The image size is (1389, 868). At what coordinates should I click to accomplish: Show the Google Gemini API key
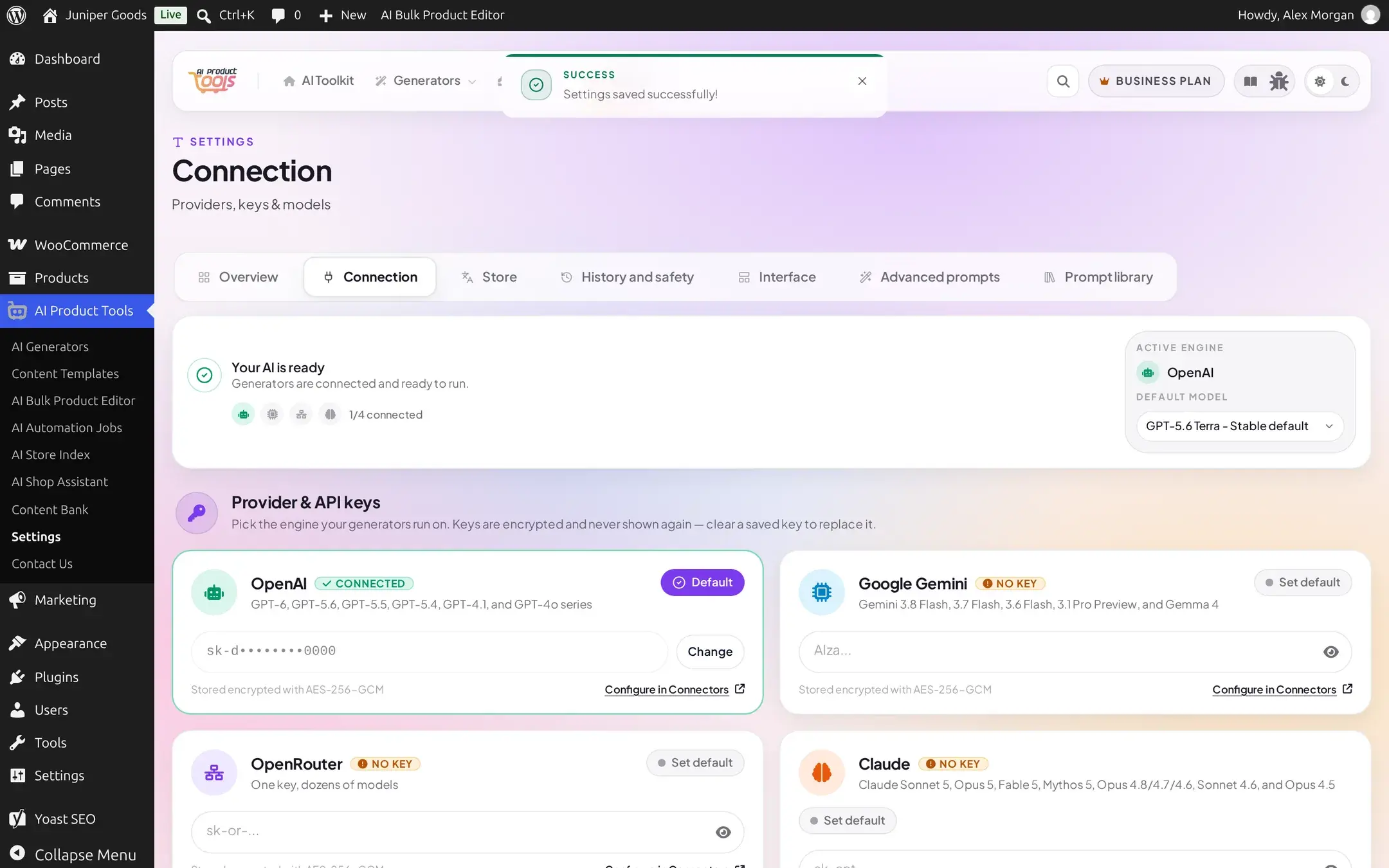pyautogui.click(x=1330, y=652)
